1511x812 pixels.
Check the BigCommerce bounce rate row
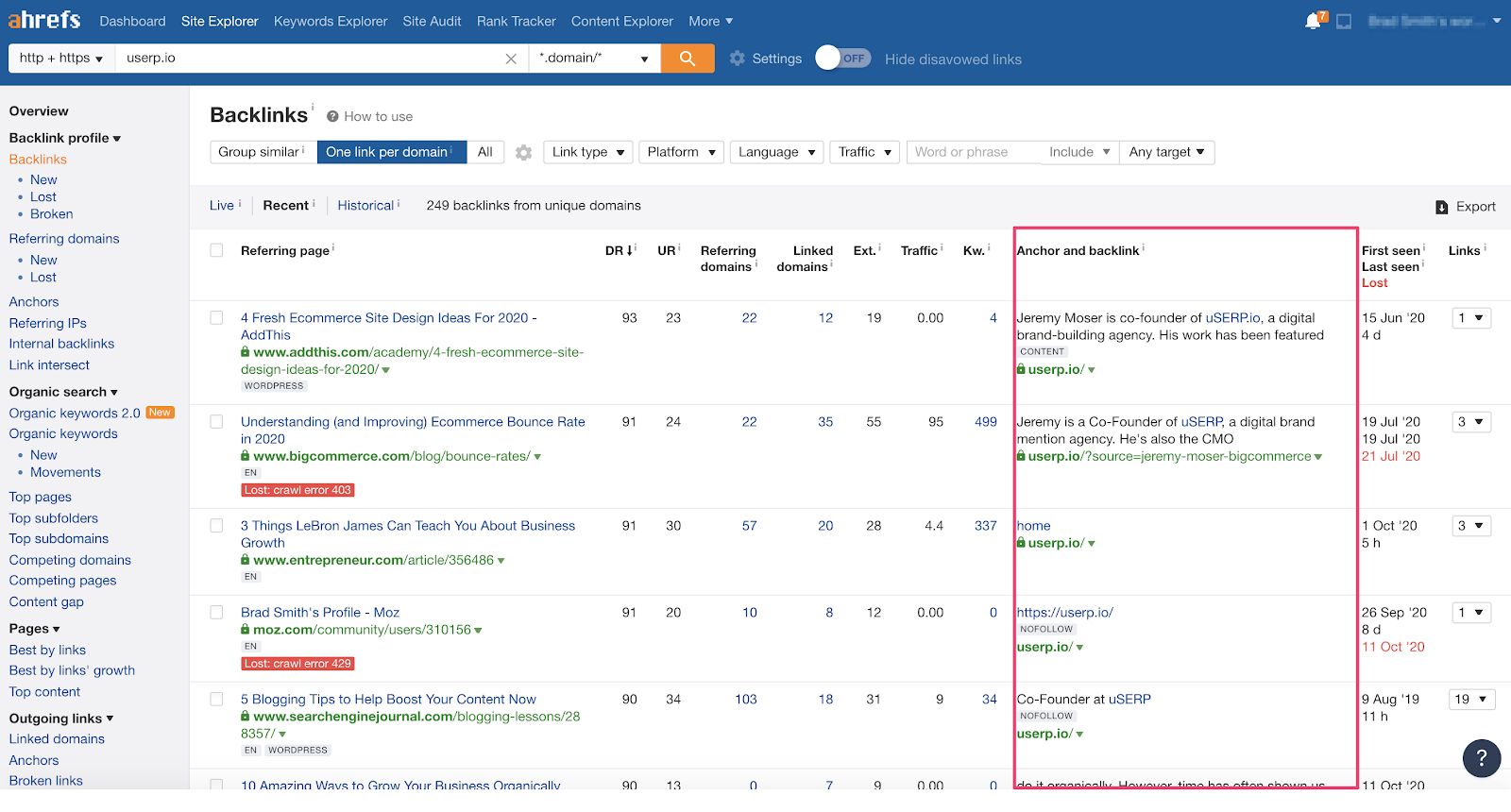pyautogui.click(x=216, y=422)
